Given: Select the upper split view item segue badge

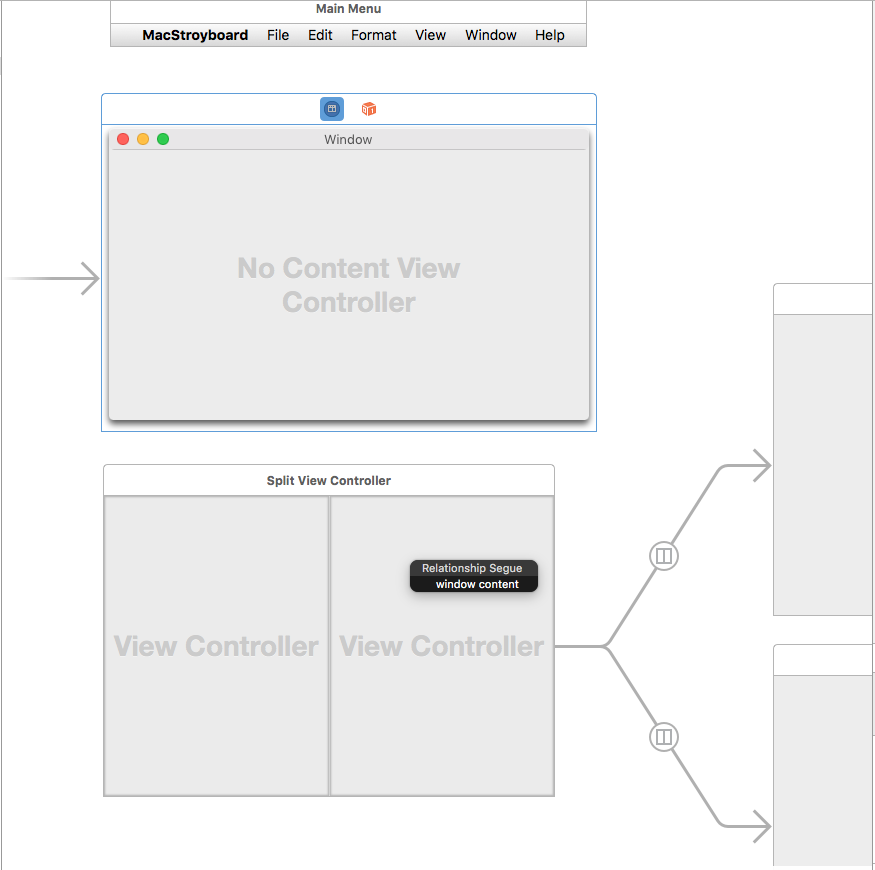Looking at the screenshot, I should point(664,556).
